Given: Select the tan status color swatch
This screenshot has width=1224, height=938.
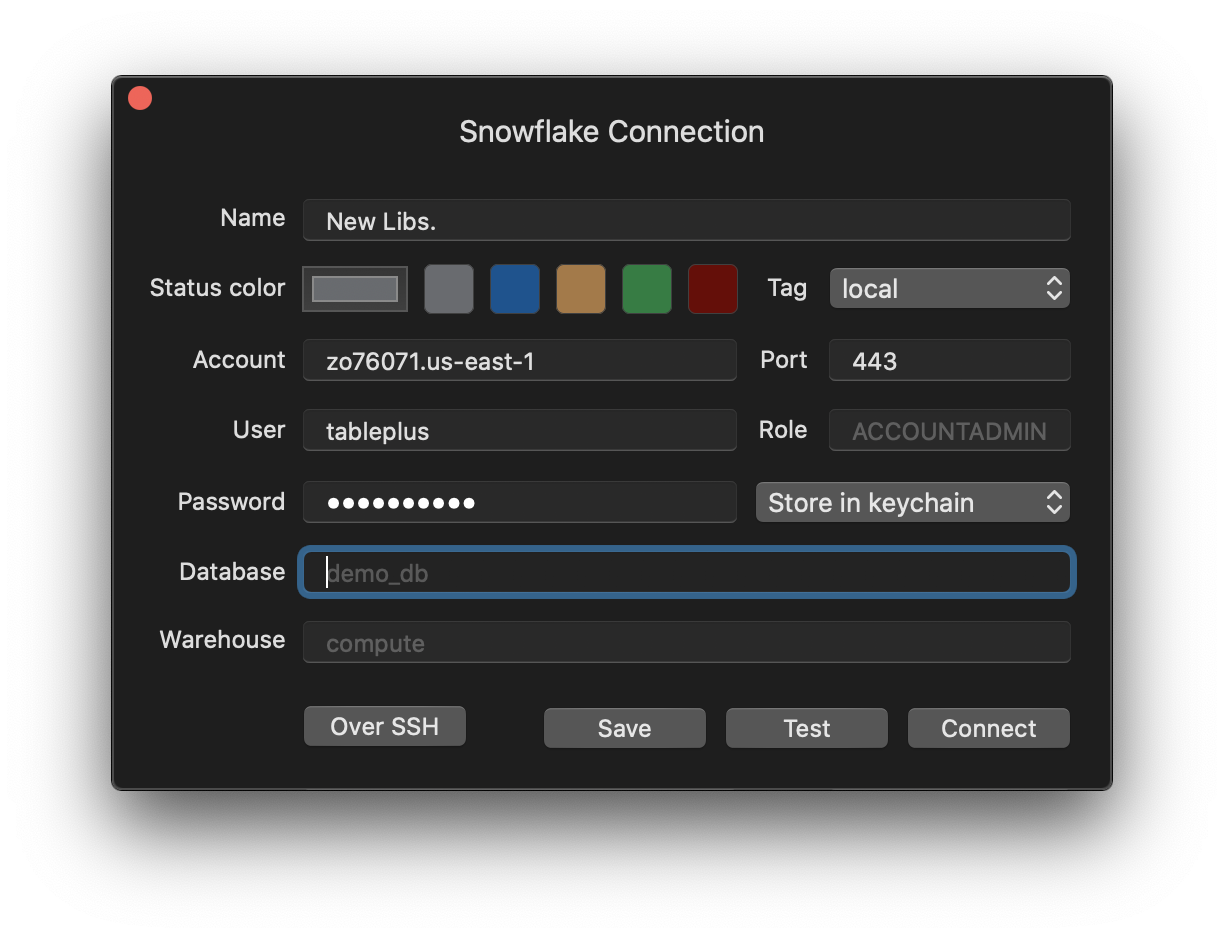Looking at the screenshot, I should 580,288.
